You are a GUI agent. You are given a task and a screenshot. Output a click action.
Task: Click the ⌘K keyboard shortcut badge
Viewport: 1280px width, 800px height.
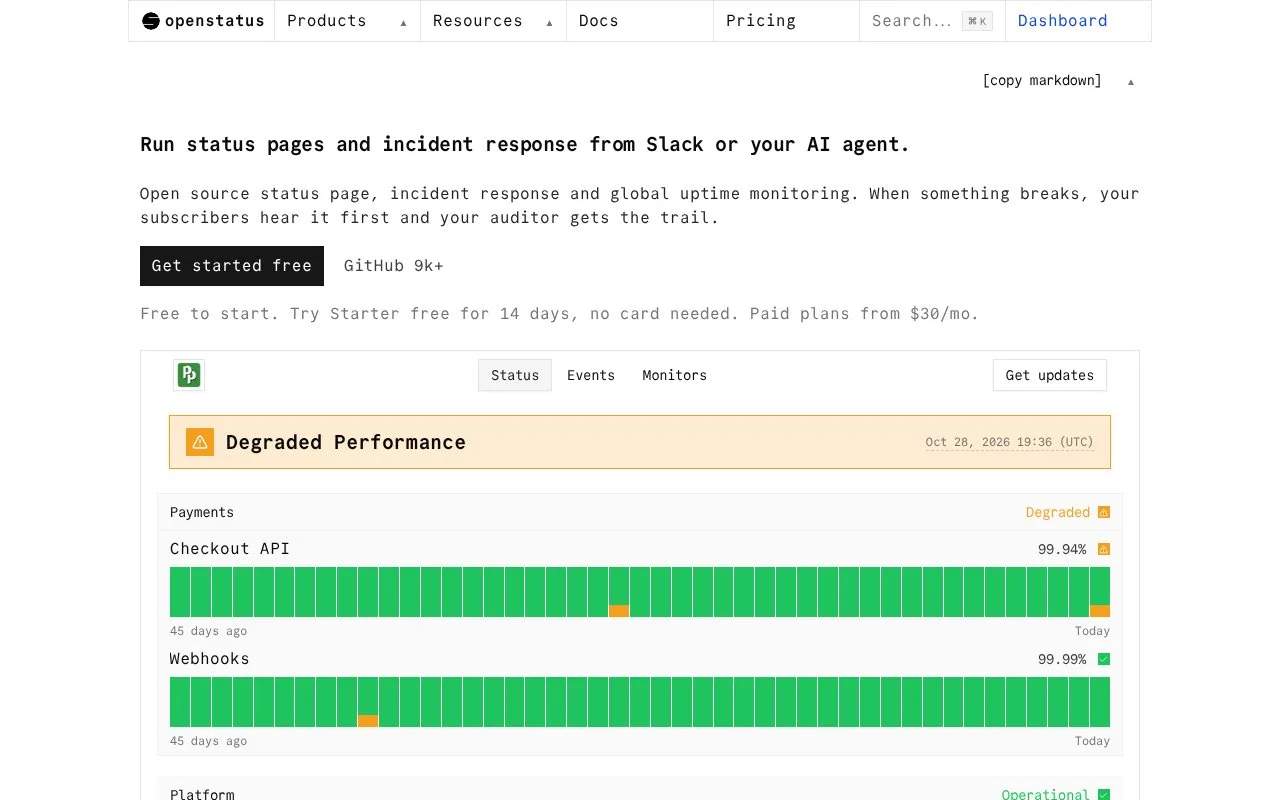click(x=977, y=21)
